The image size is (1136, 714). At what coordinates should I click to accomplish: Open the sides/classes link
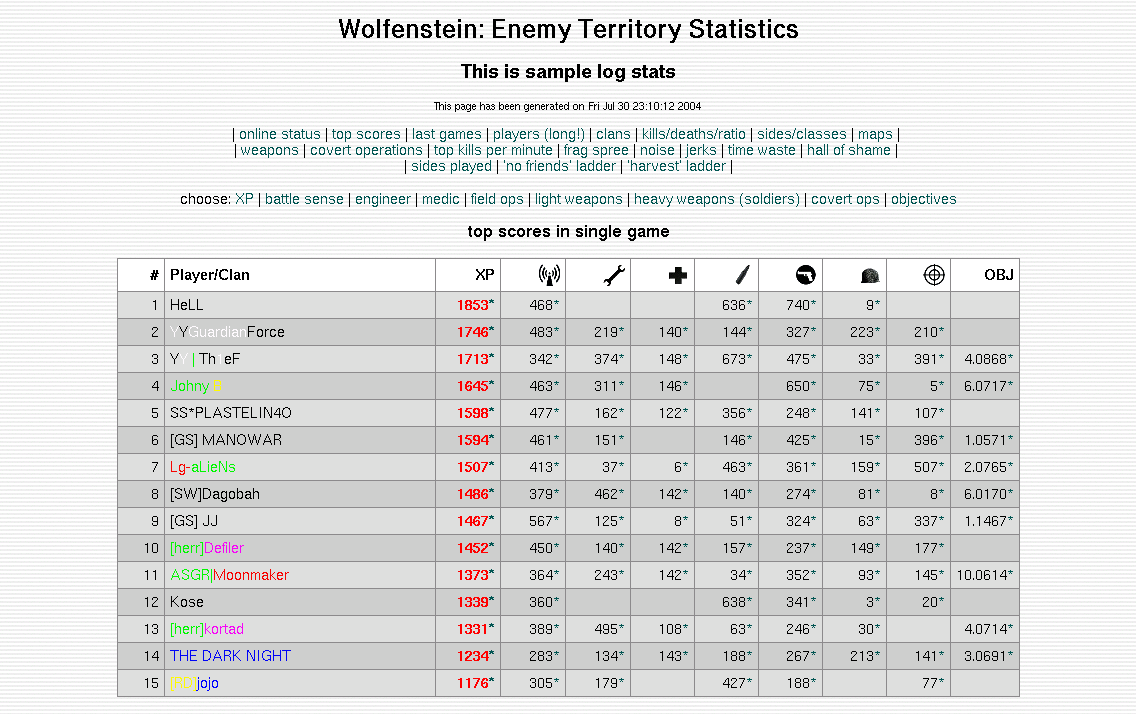(801, 134)
